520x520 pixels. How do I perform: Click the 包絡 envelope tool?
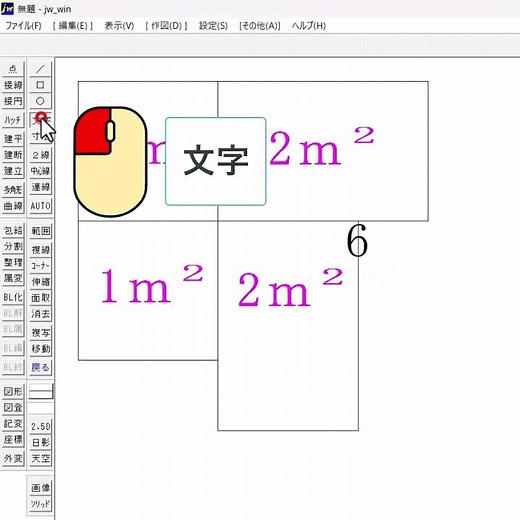(13, 230)
